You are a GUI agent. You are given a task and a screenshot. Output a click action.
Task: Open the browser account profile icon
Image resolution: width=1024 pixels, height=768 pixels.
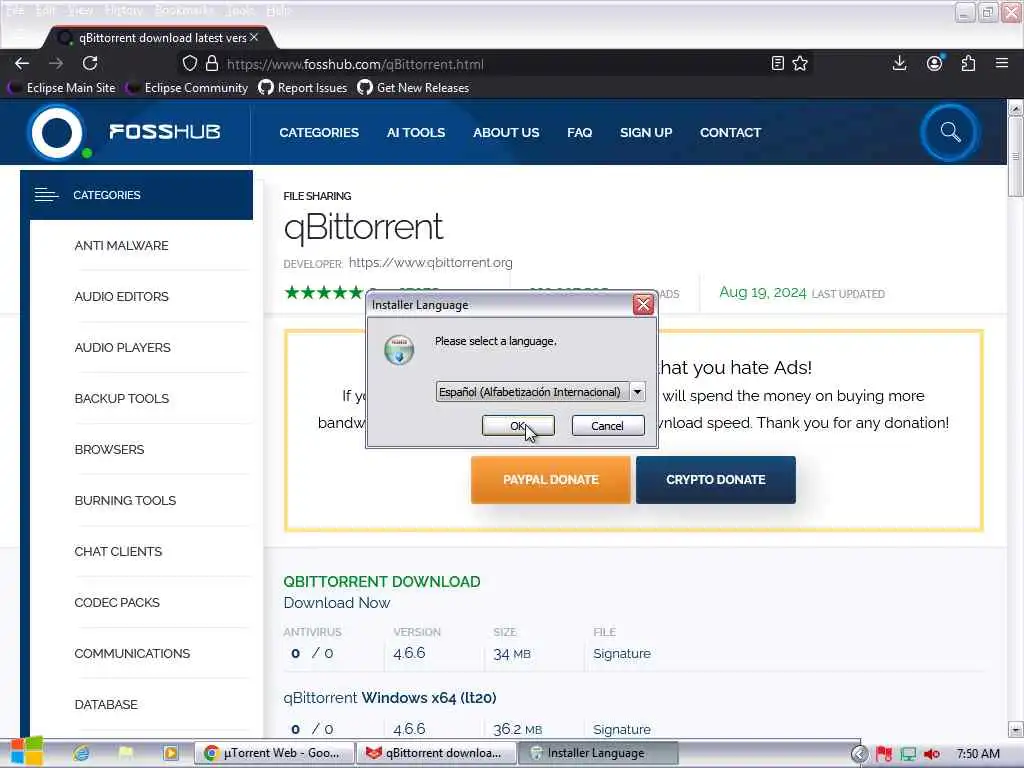[x=935, y=63]
